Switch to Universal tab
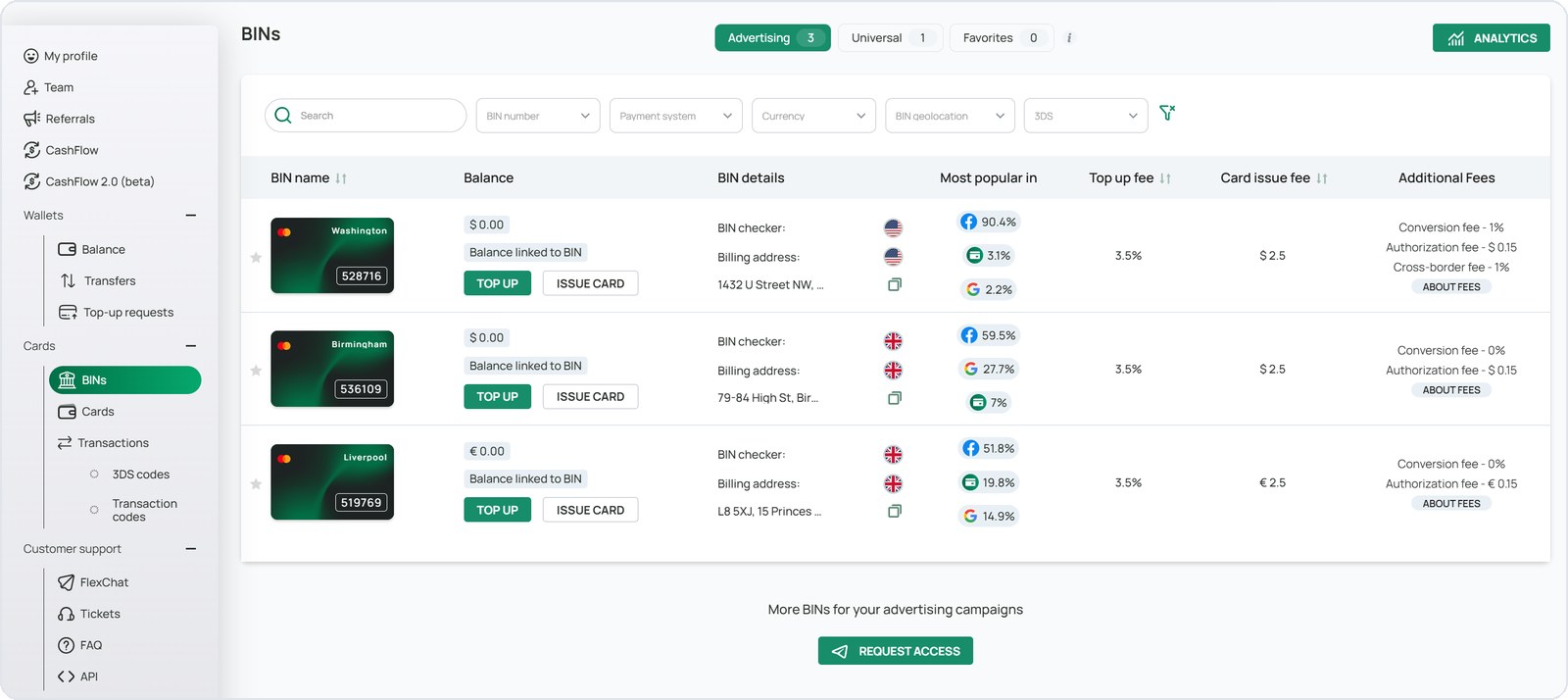This screenshot has width=1568, height=700. tap(890, 38)
